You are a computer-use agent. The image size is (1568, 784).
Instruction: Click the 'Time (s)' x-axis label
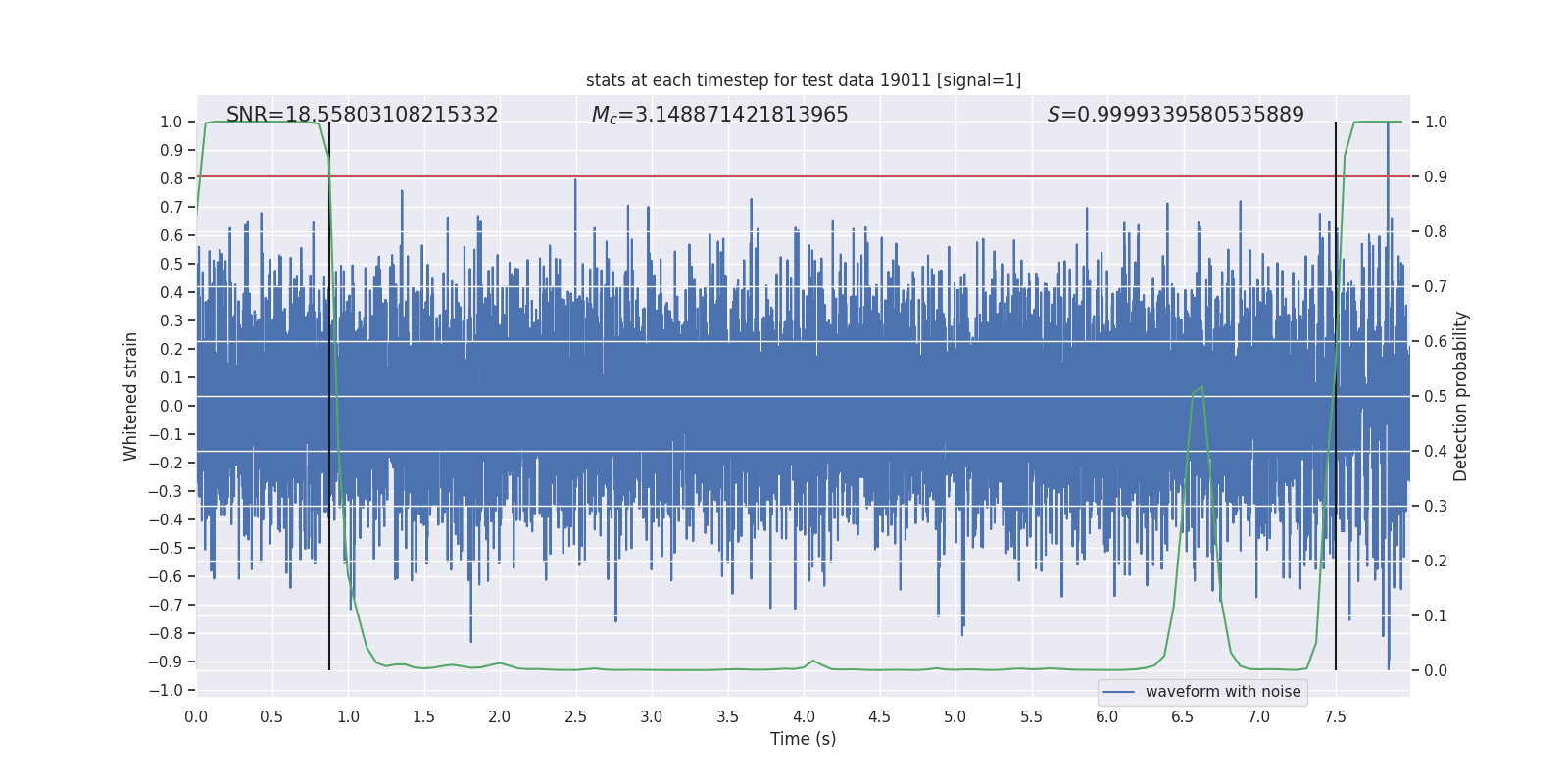803,739
